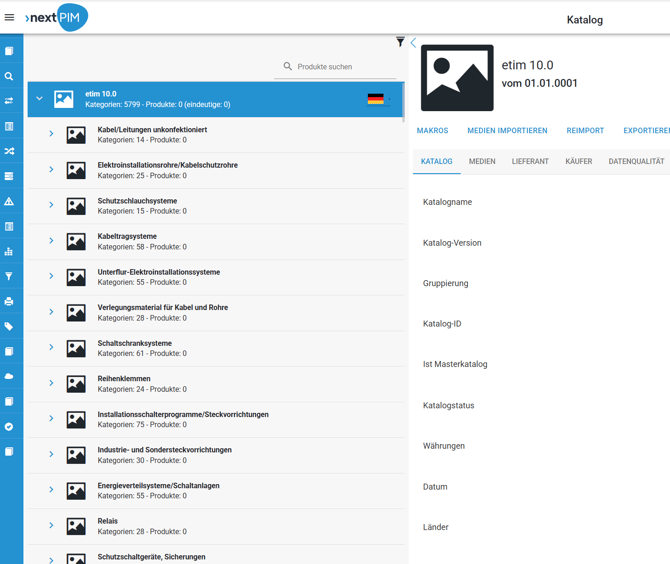Collapse the etim 10.0 catalog tree
The height and width of the screenshot is (564, 670).
[x=40, y=99]
